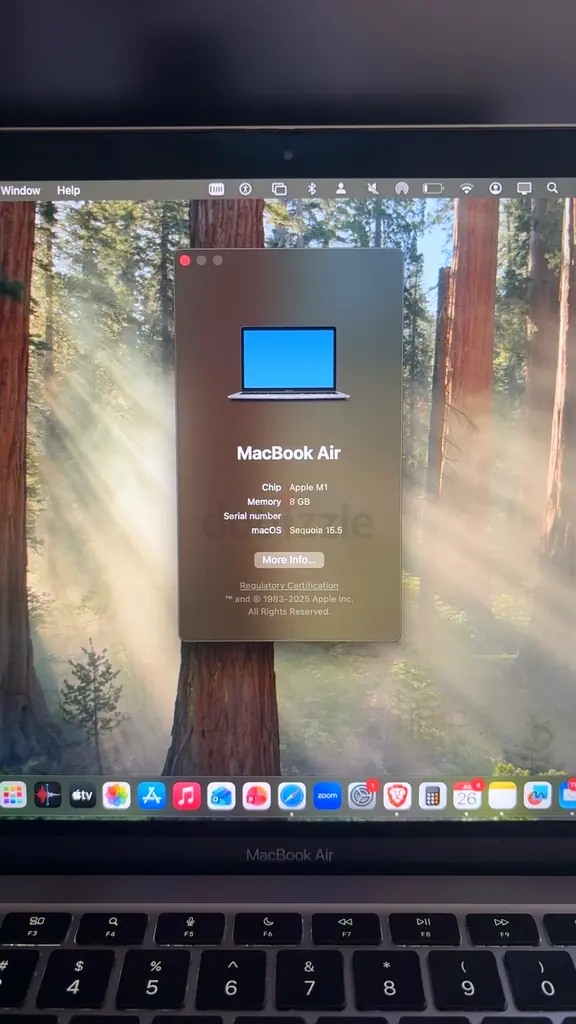
Task: Open the Accessibility shortcuts menu bar icon
Action: (246, 189)
